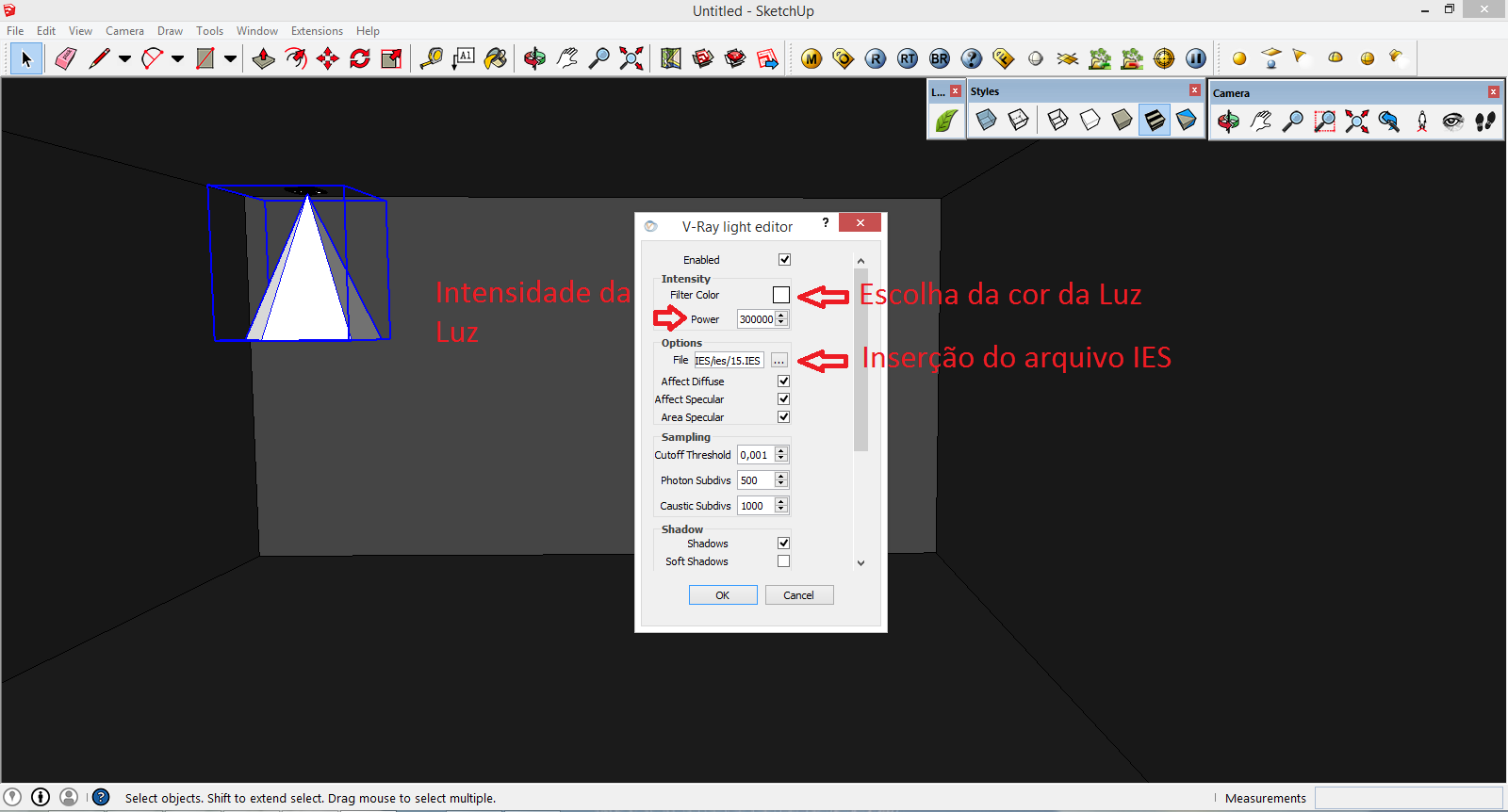Viewport: 1508px width, 812px height.
Task: Close the Styles panel
Action: pos(1194,90)
